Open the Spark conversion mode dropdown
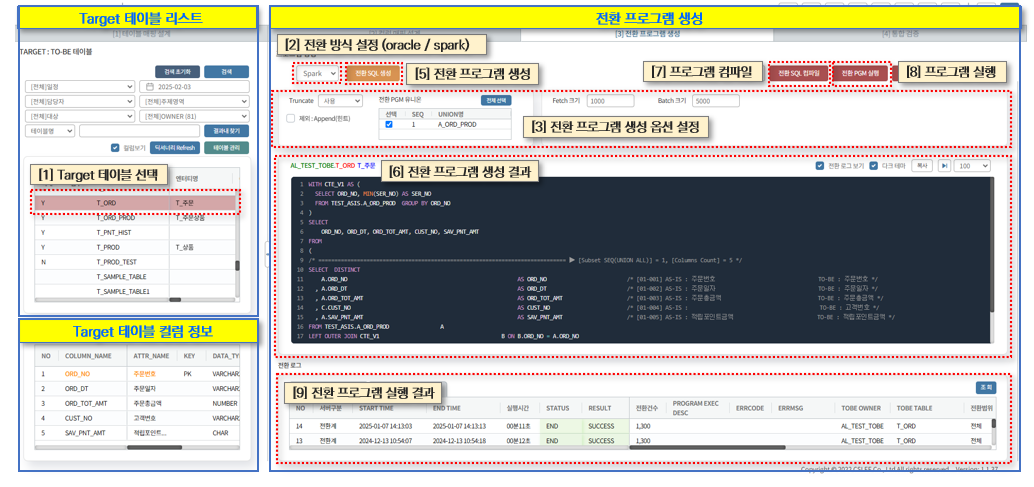Viewport: 1034px width, 487px height. point(317,74)
